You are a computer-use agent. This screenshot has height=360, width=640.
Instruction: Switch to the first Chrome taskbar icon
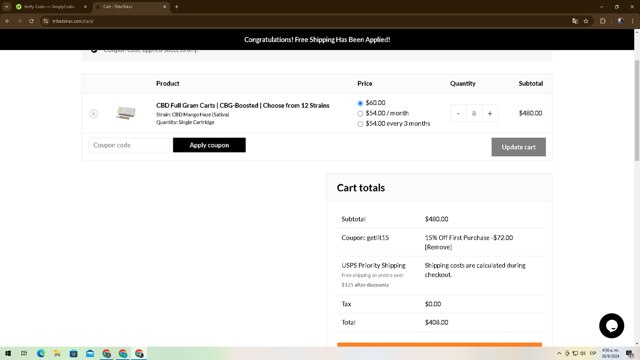(x=107, y=353)
